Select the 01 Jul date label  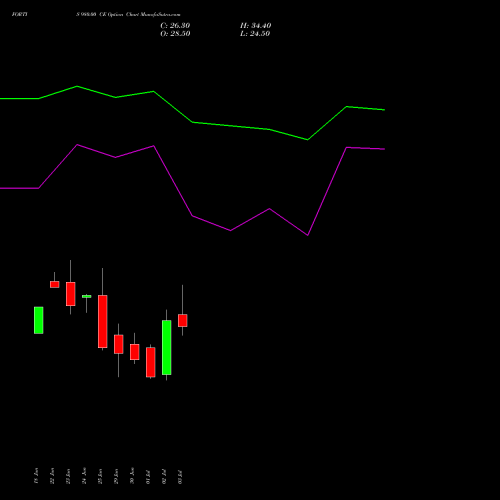pos(148,477)
